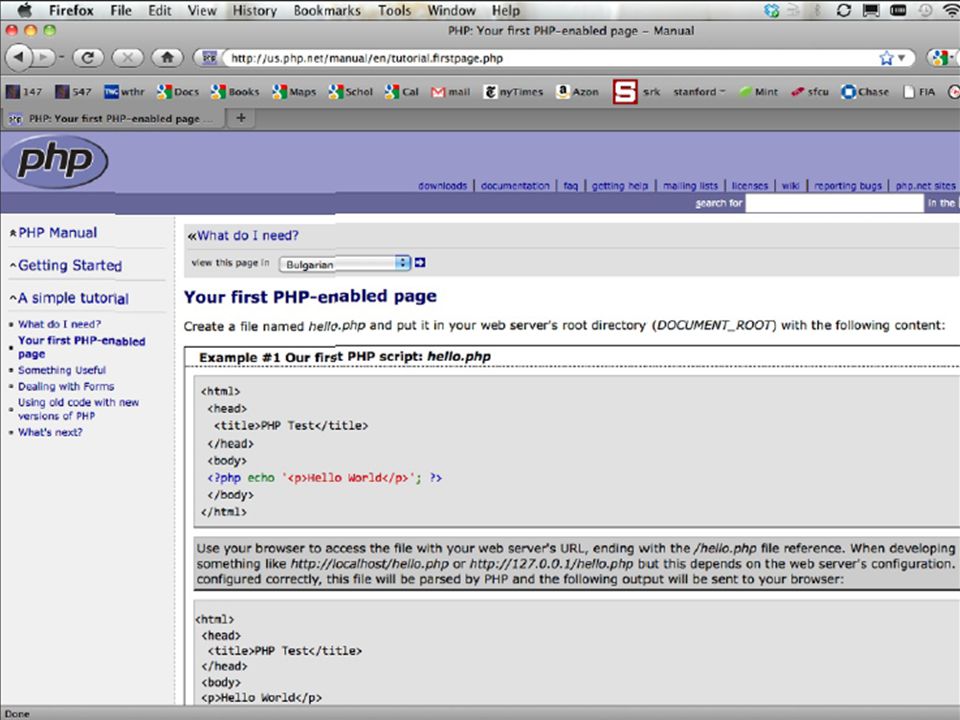Reload the page with the refresh button

click(88, 58)
